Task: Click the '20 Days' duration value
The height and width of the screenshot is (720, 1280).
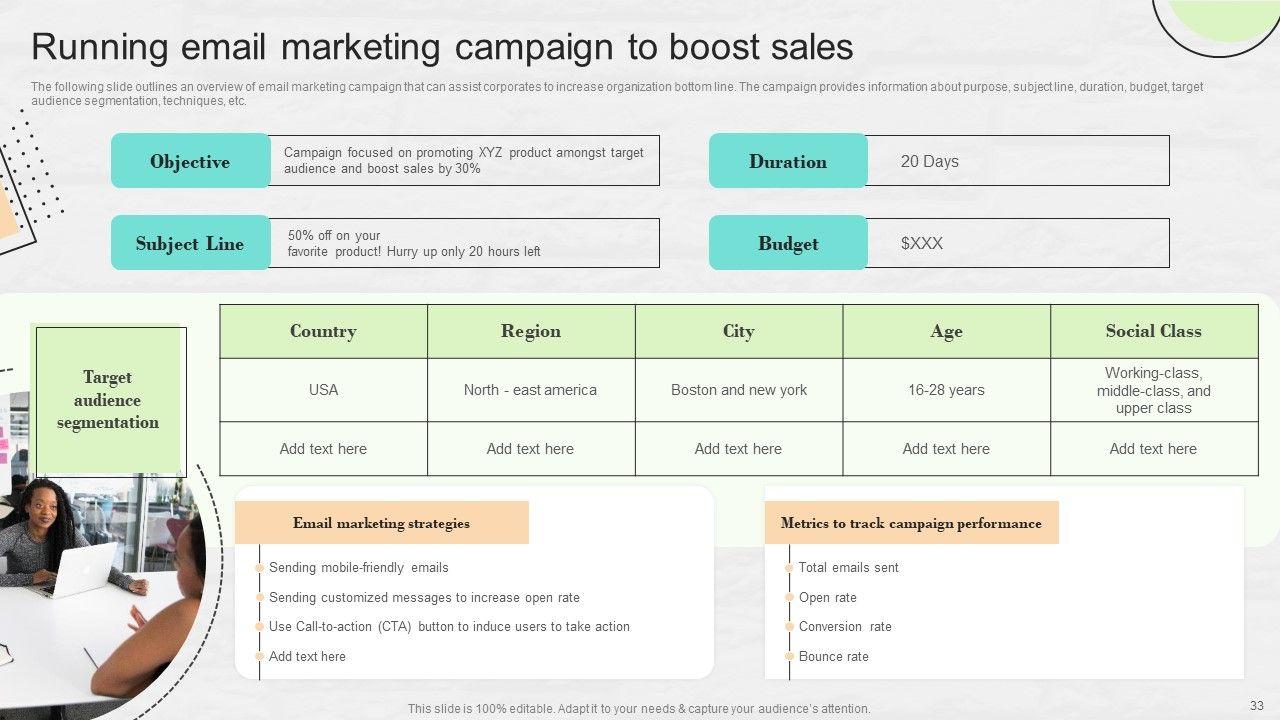Action: [x=930, y=161]
